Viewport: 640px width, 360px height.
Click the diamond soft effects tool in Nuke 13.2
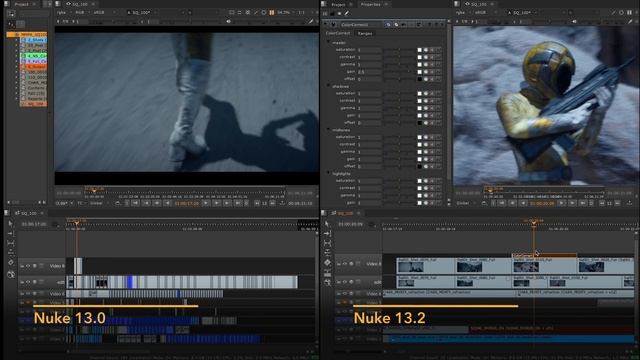327,263
